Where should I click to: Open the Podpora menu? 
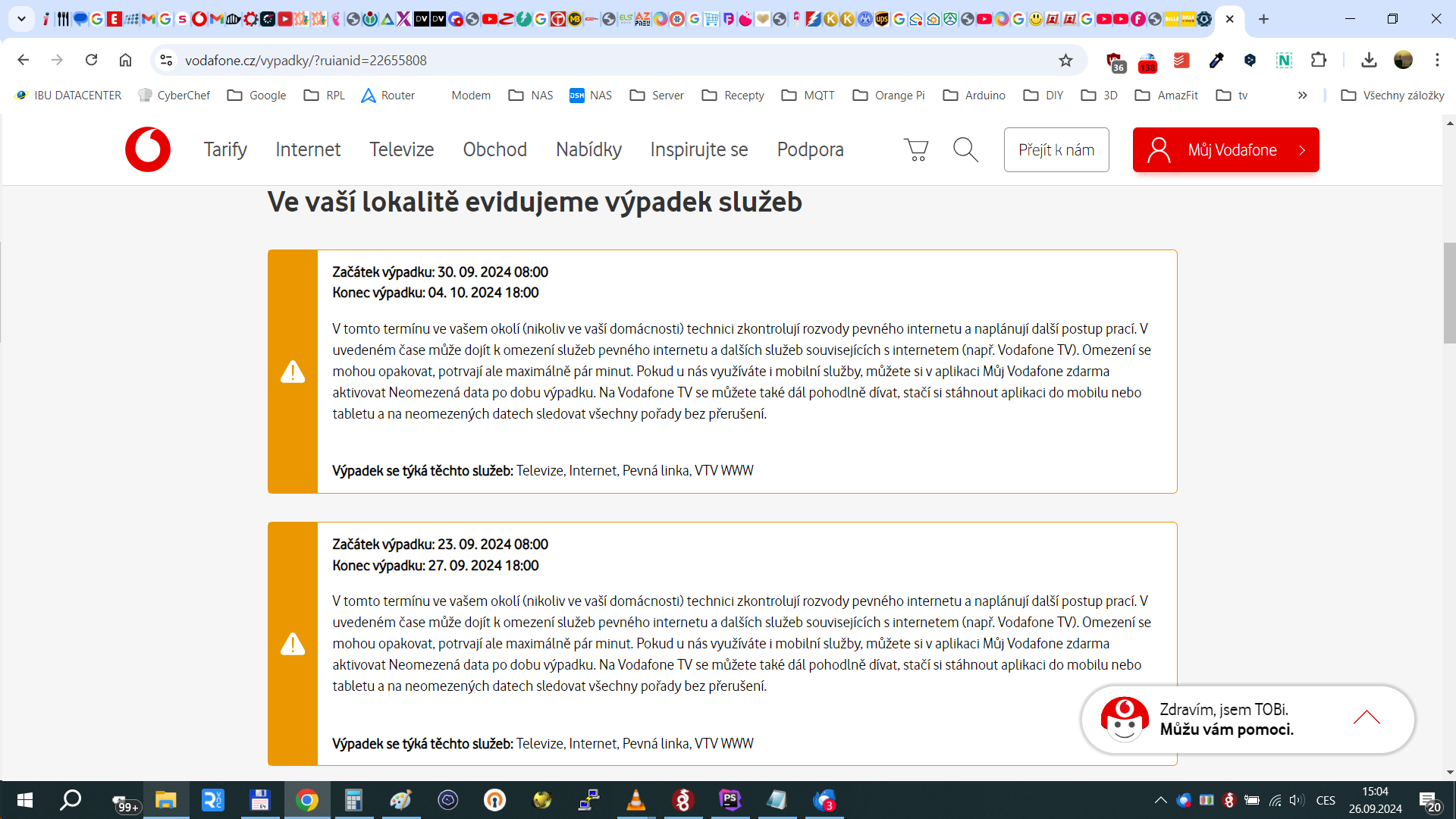(x=810, y=149)
